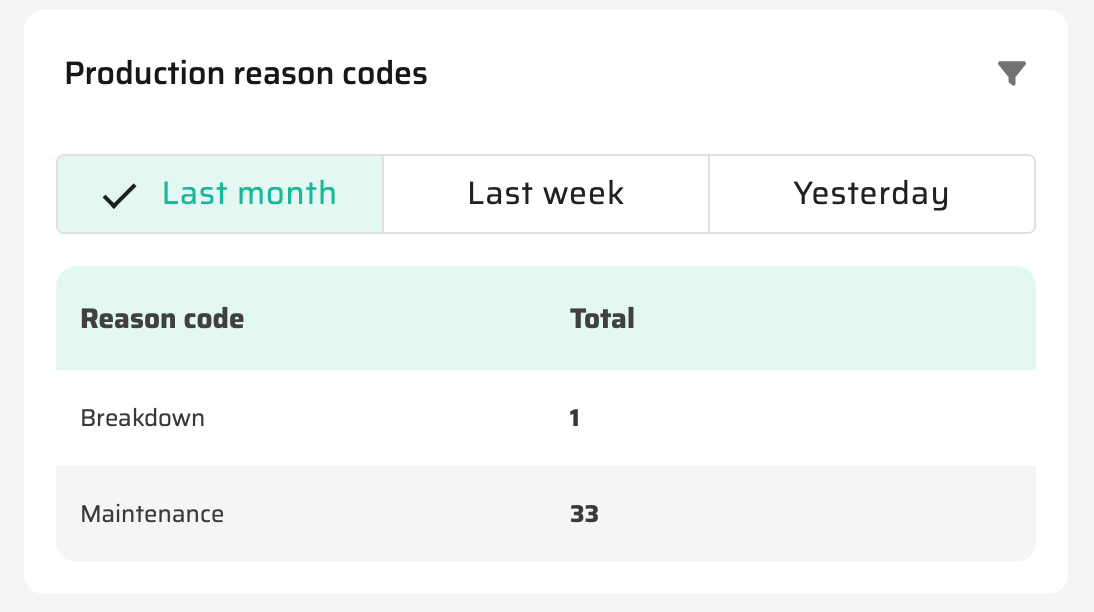Click the Breakdown total value 1
This screenshot has height=612, width=1094.
[575, 418]
